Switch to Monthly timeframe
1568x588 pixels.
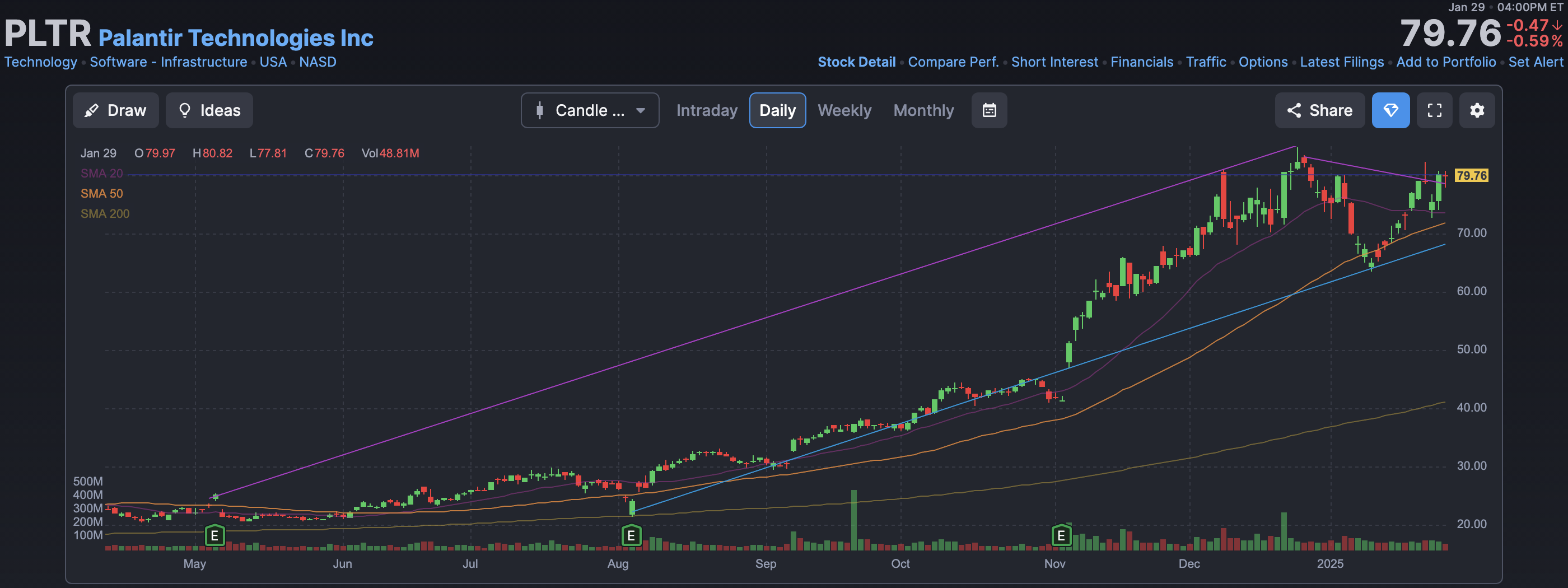point(923,110)
